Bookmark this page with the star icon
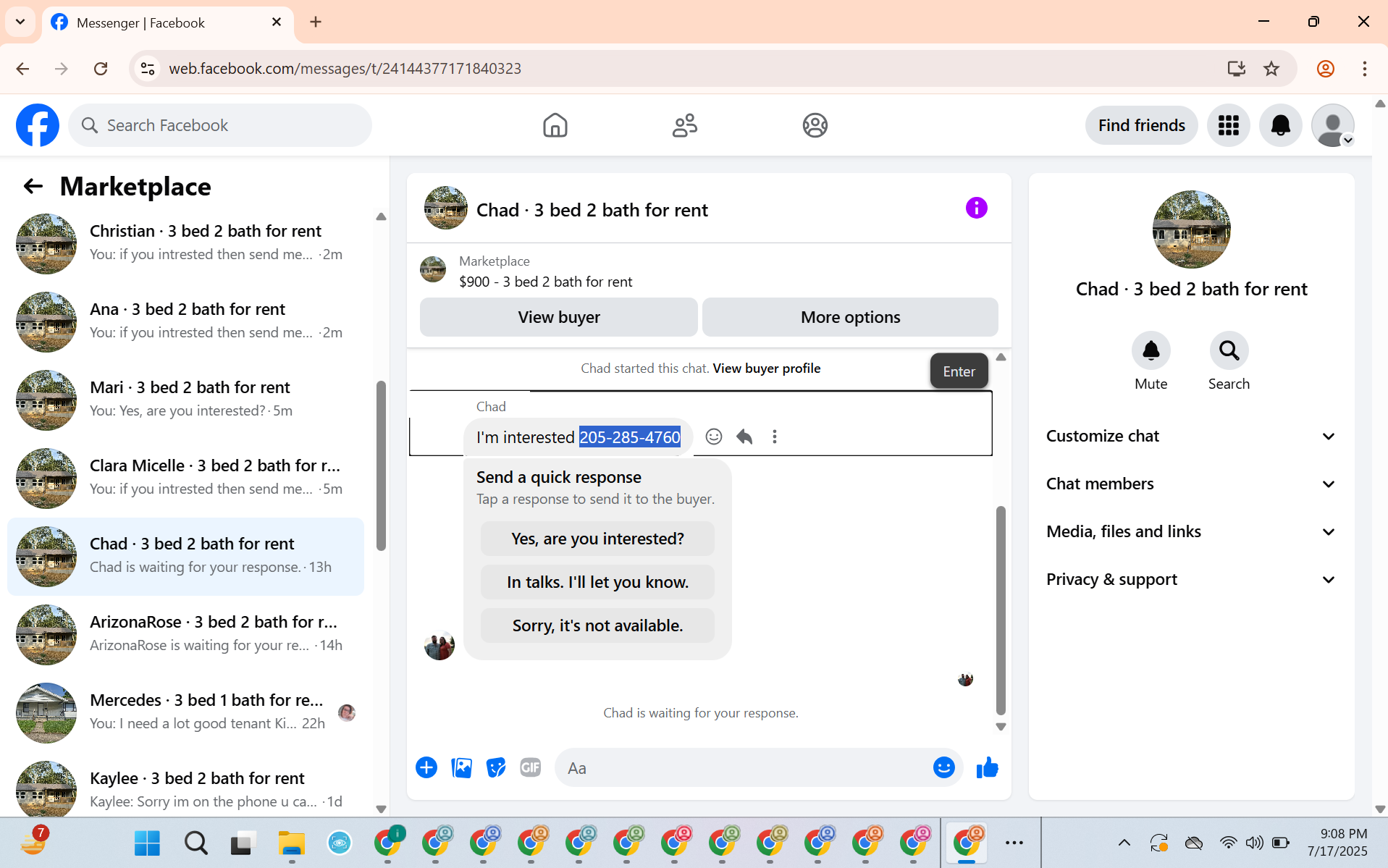The height and width of the screenshot is (868, 1388). click(1271, 69)
